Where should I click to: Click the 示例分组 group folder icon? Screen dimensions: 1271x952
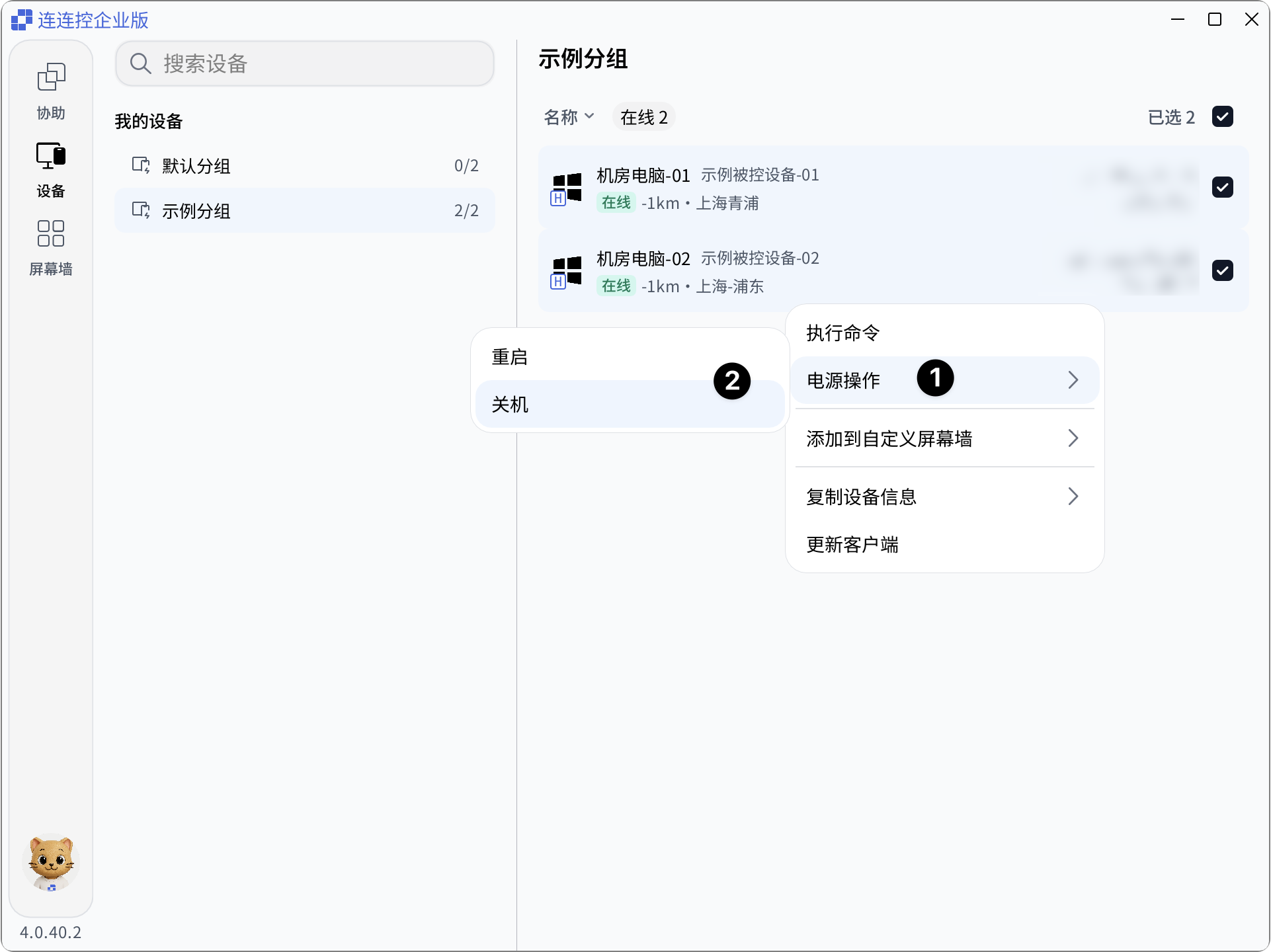pyautogui.click(x=141, y=210)
